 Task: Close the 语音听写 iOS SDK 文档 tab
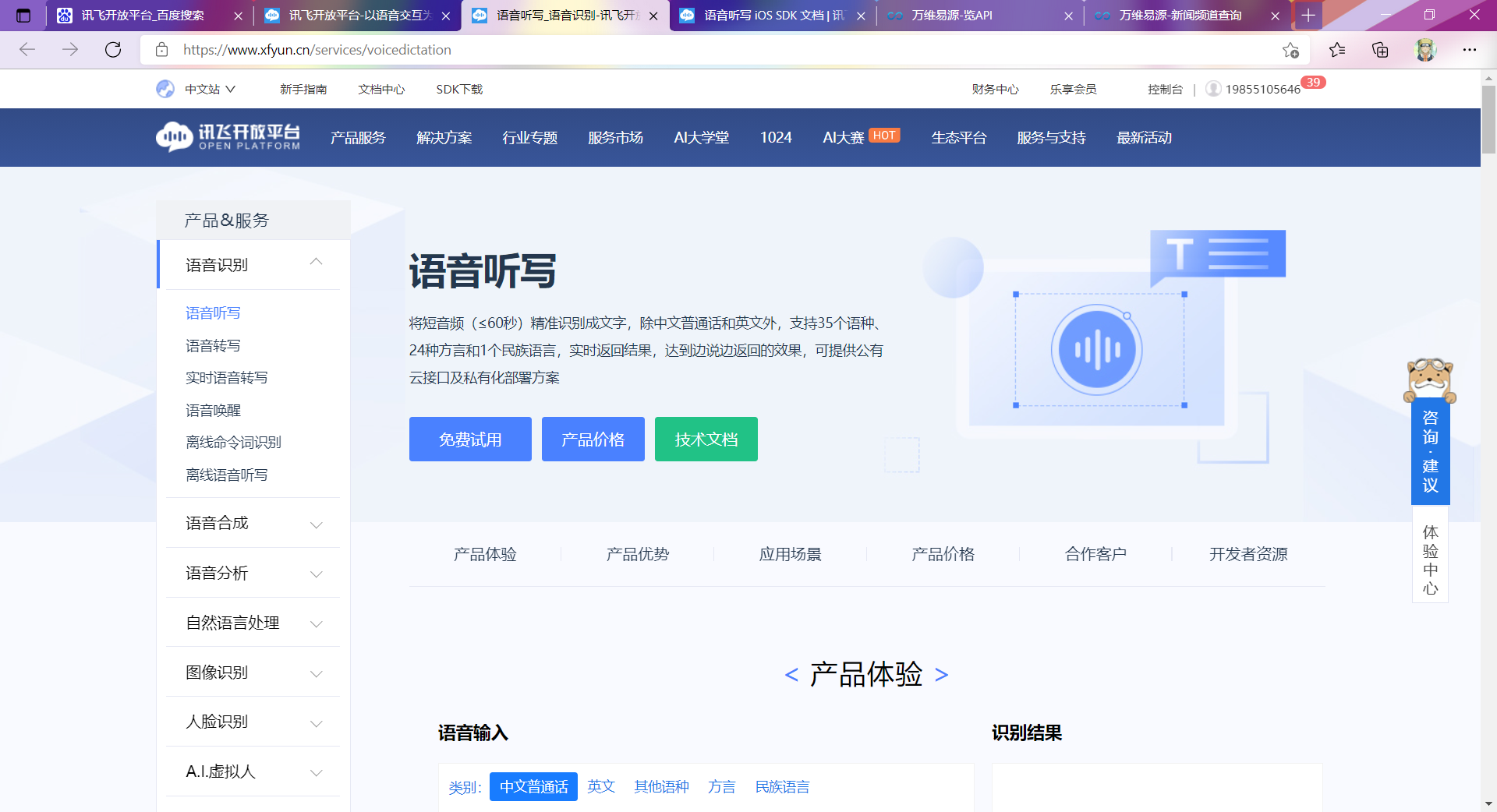(861, 16)
